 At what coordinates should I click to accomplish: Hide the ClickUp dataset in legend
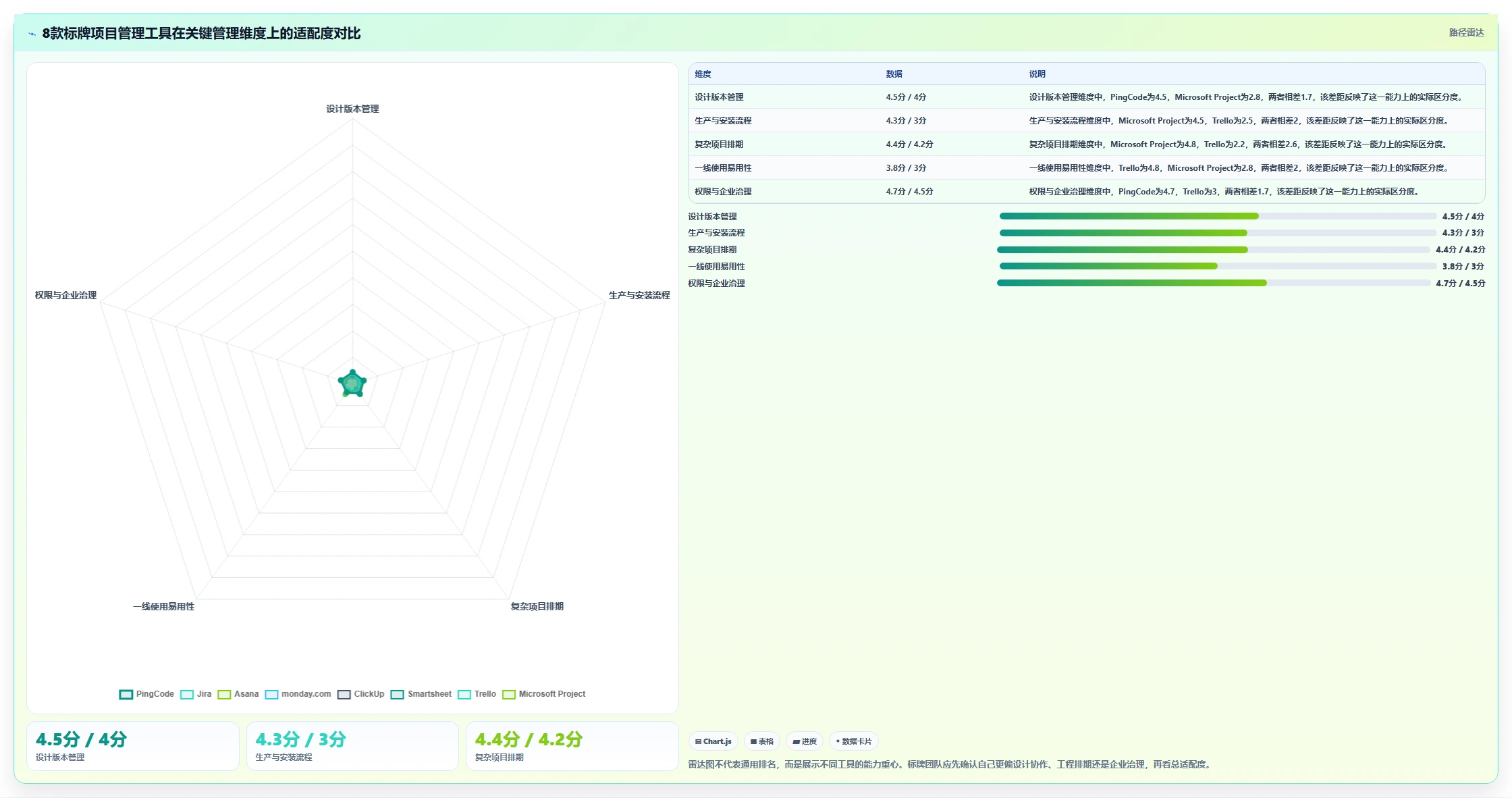360,694
